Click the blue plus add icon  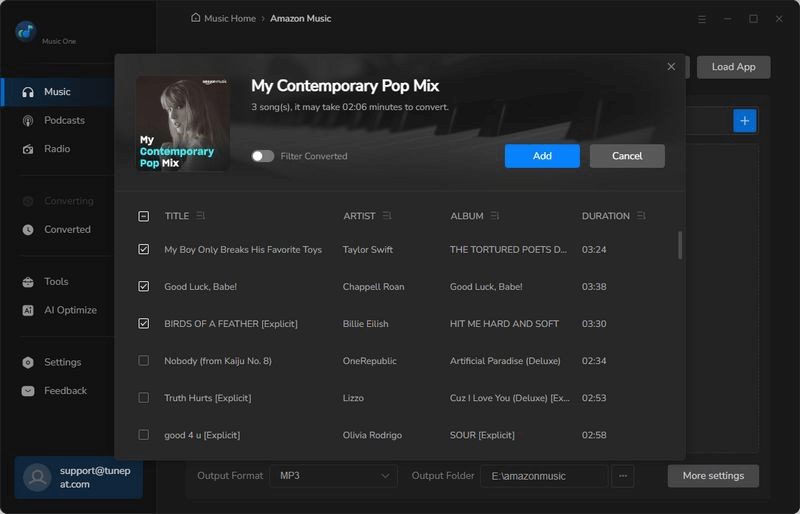coord(745,121)
